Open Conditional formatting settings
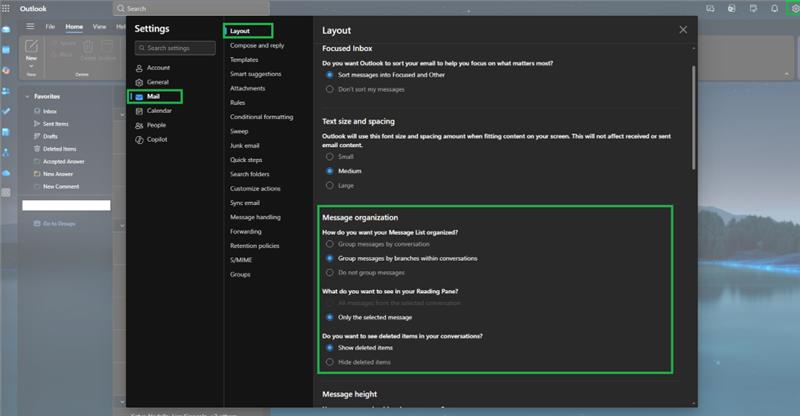 point(261,117)
